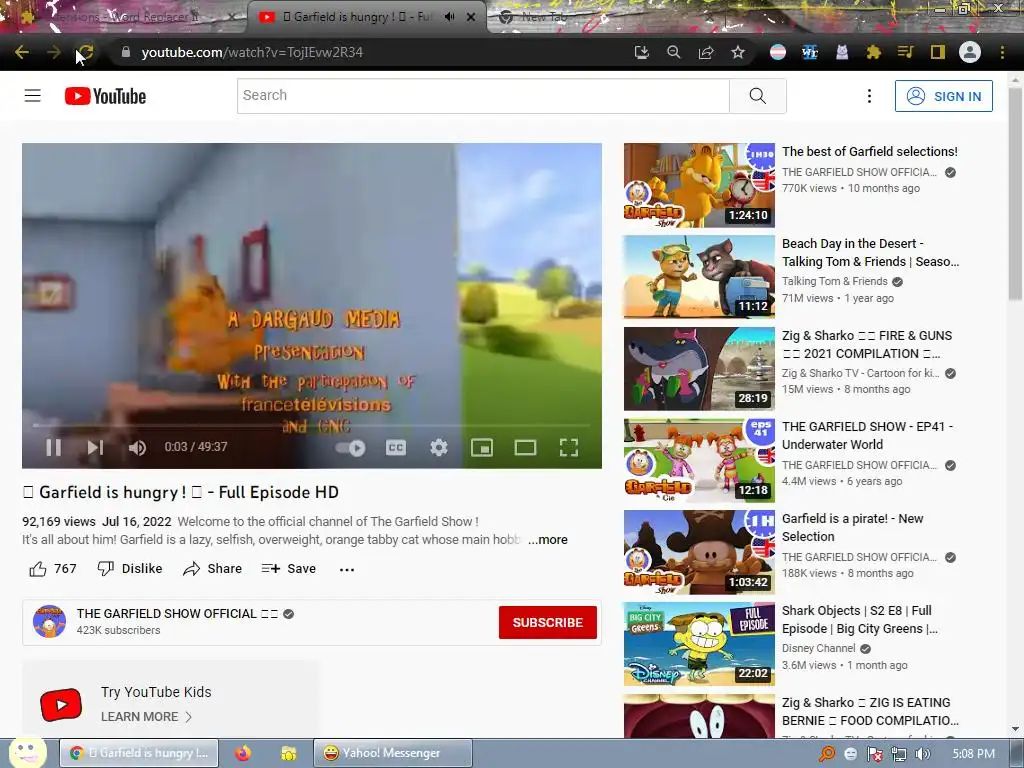Click the SIGN IN button
Image resolution: width=1024 pixels, height=768 pixels.
pos(944,96)
